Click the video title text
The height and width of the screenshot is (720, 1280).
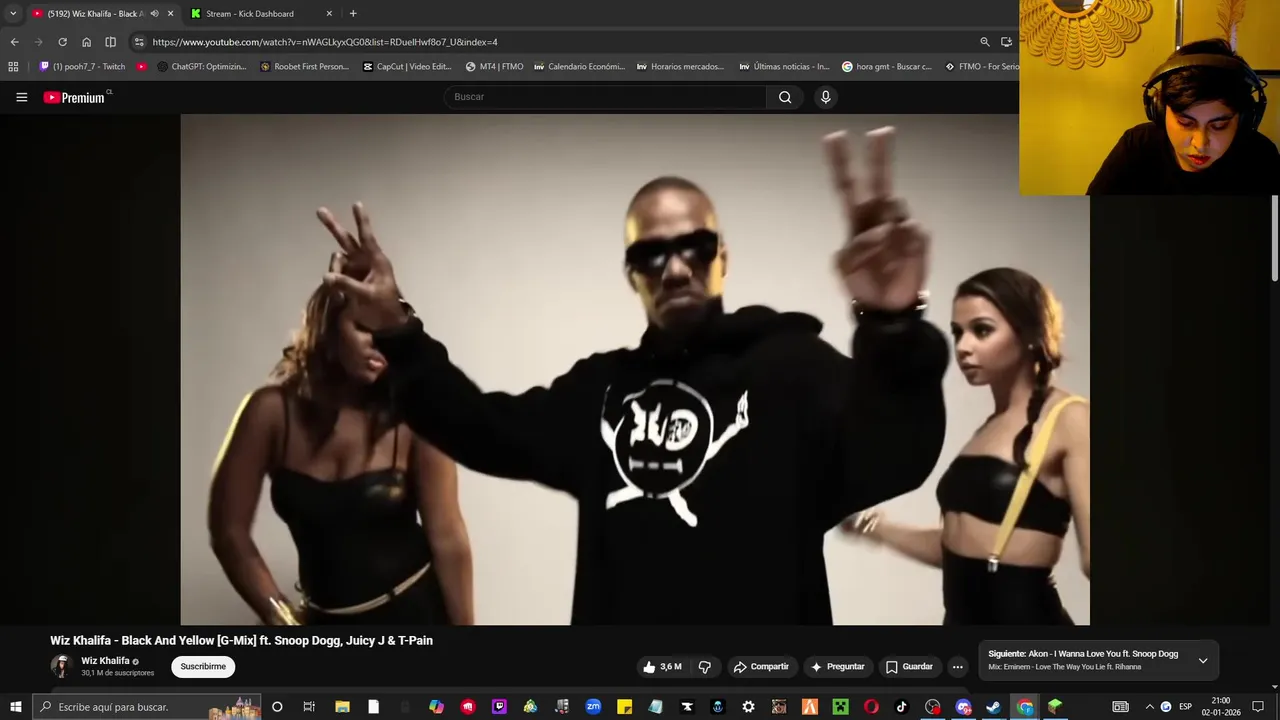pyautogui.click(x=241, y=641)
